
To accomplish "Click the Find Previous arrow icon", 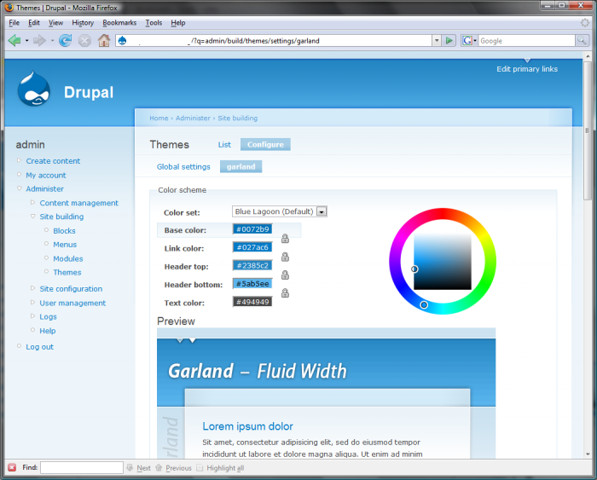I will point(159,467).
